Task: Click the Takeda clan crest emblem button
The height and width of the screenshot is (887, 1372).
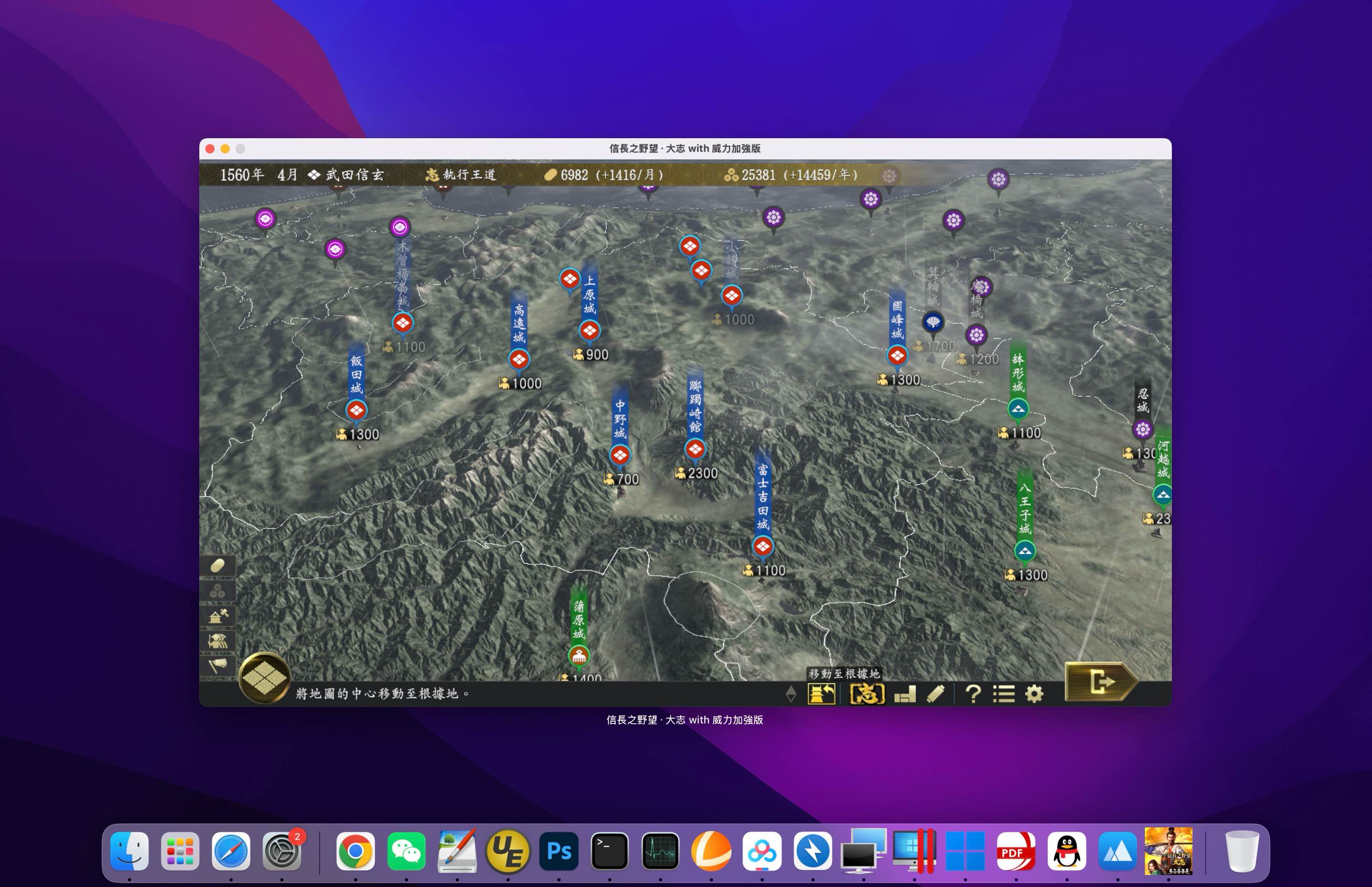Action: click(265, 678)
